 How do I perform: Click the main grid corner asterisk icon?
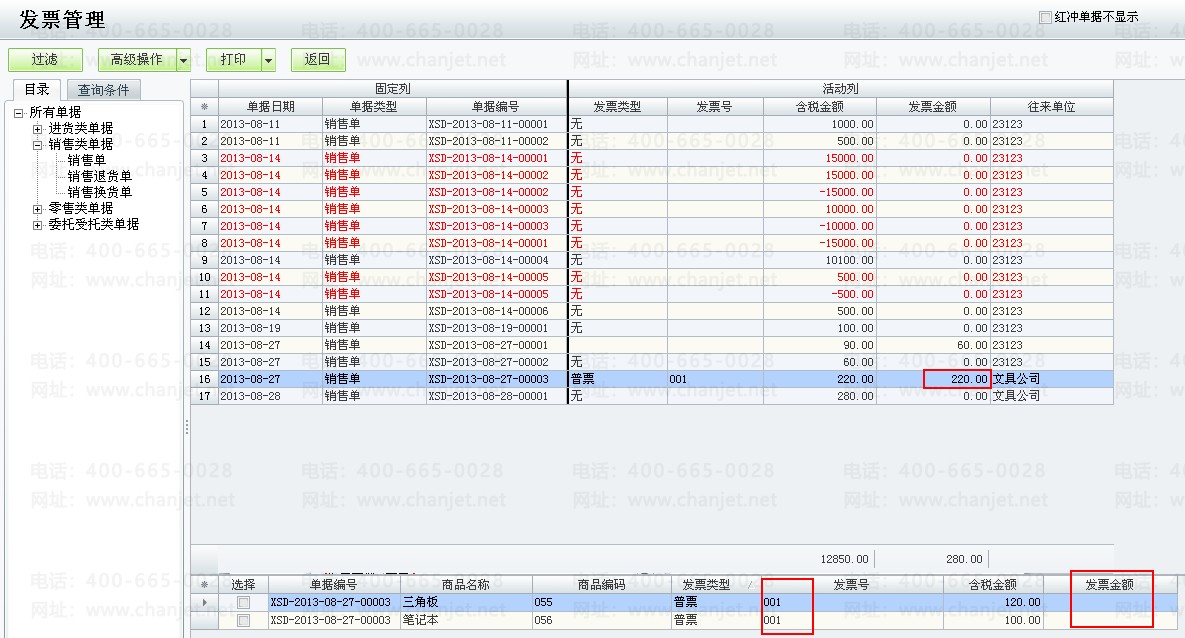204,107
